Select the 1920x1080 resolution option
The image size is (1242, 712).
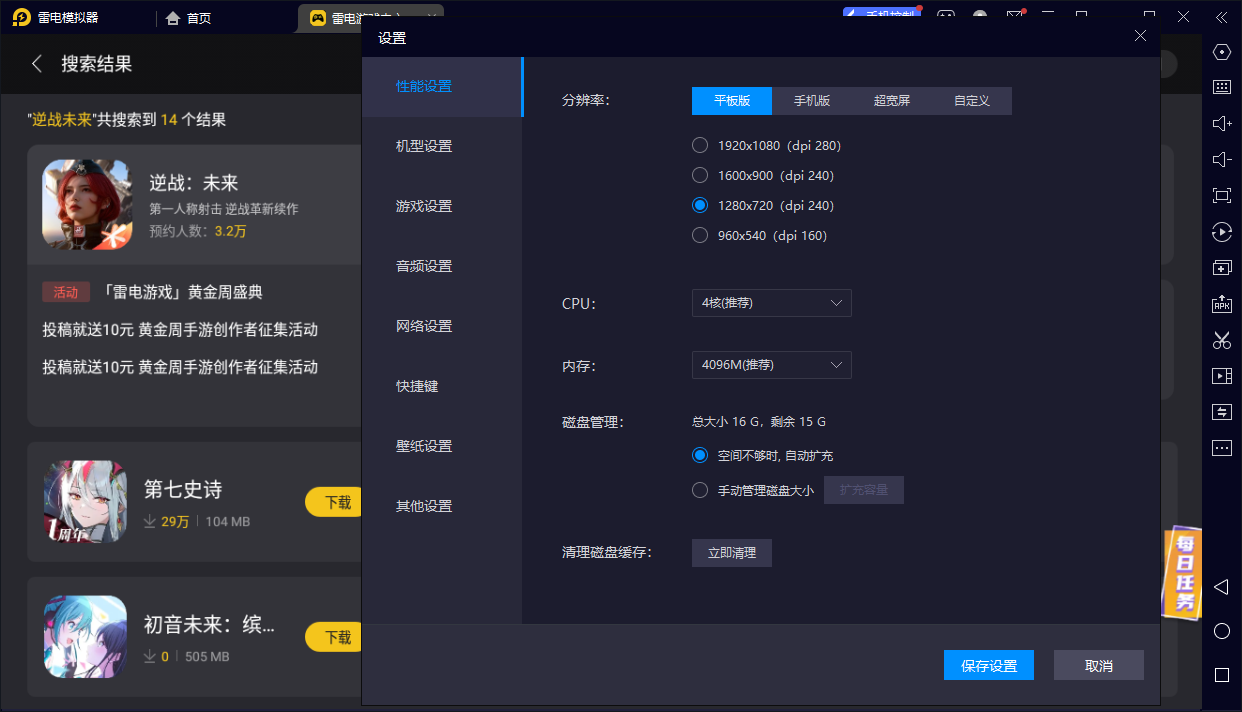[x=700, y=144]
